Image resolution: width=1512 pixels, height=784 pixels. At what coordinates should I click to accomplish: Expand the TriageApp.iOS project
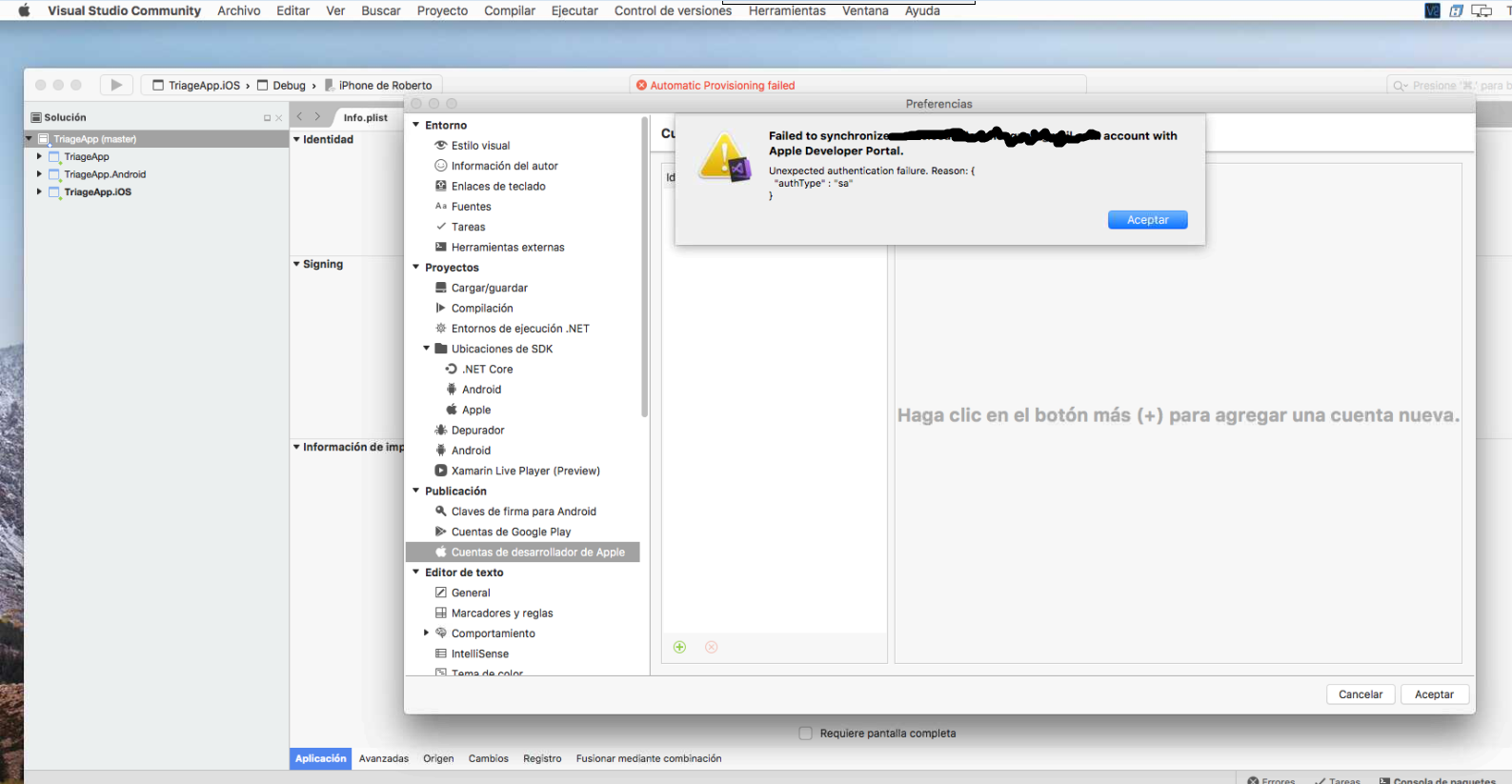tap(39, 191)
